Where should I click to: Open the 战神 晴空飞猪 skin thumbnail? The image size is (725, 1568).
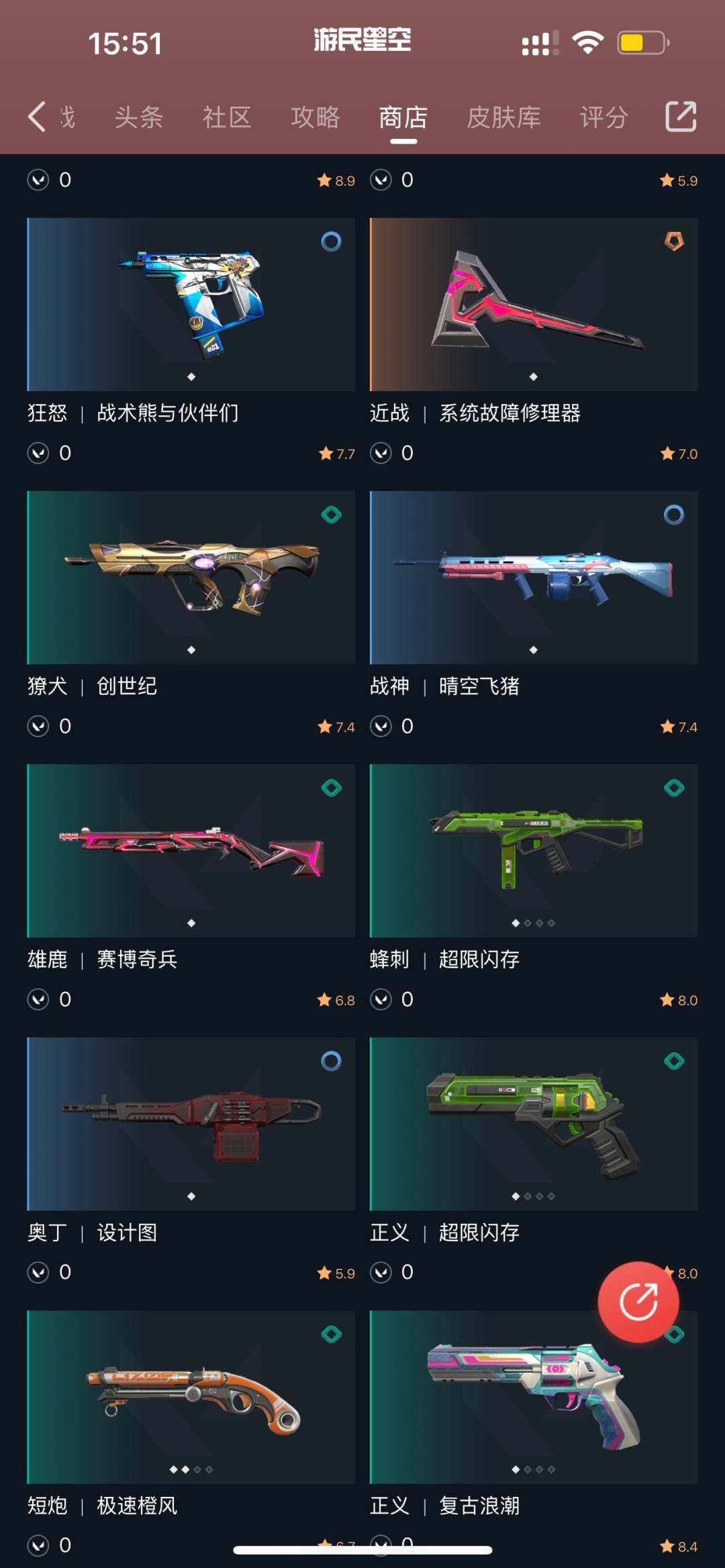click(x=534, y=578)
